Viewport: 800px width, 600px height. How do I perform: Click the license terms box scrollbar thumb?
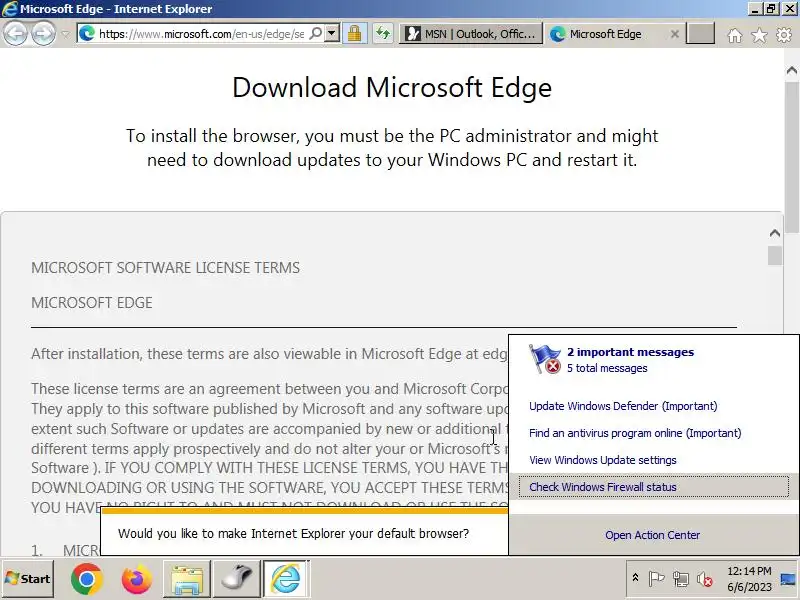(x=774, y=255)
